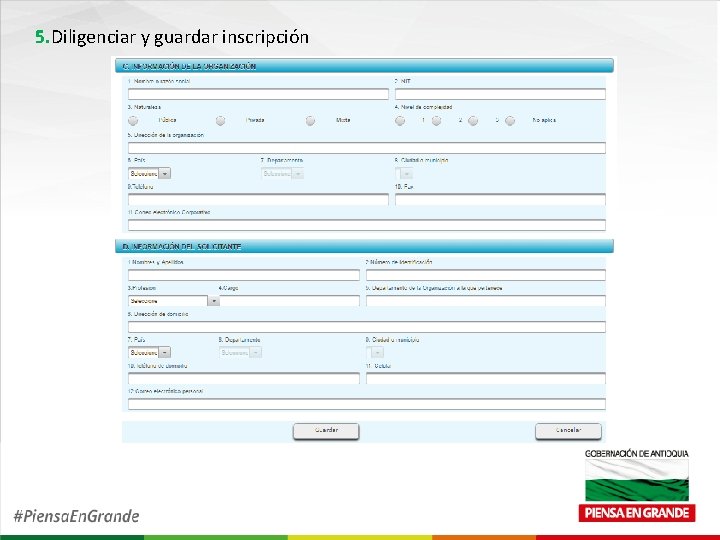This screenshot has height=540, width=720.
Task: Focus the Nombre o razón social field
Action: click(x=258, y=94)
